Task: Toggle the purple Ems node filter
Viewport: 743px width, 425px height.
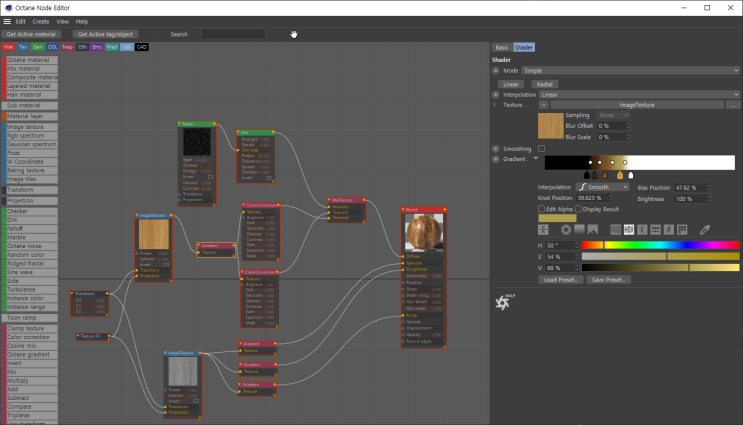Action: point(97,47)
